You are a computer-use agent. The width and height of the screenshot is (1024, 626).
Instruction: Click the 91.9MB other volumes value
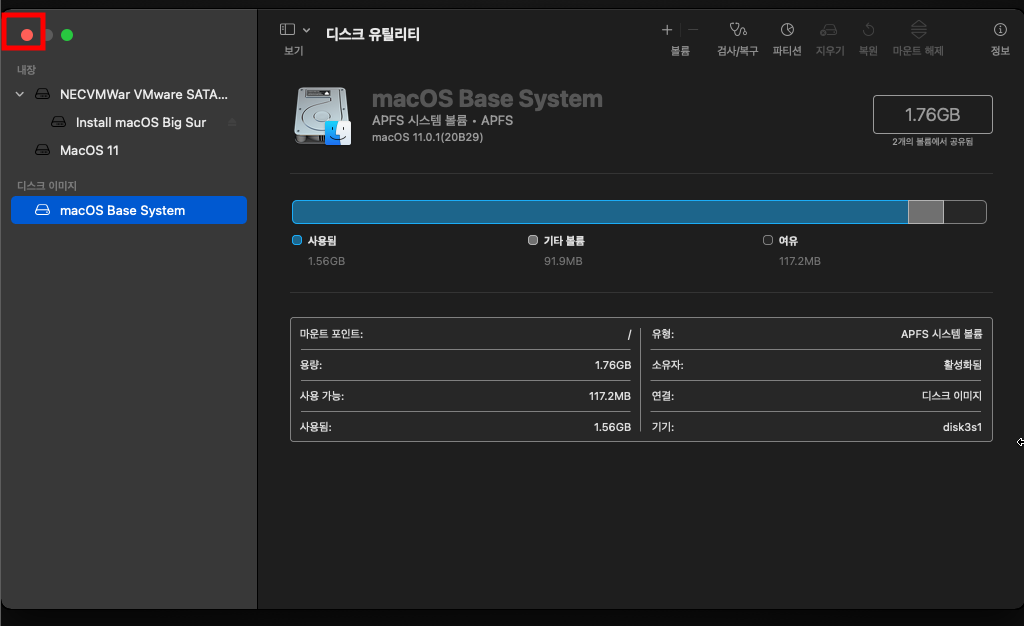(563, 261)
